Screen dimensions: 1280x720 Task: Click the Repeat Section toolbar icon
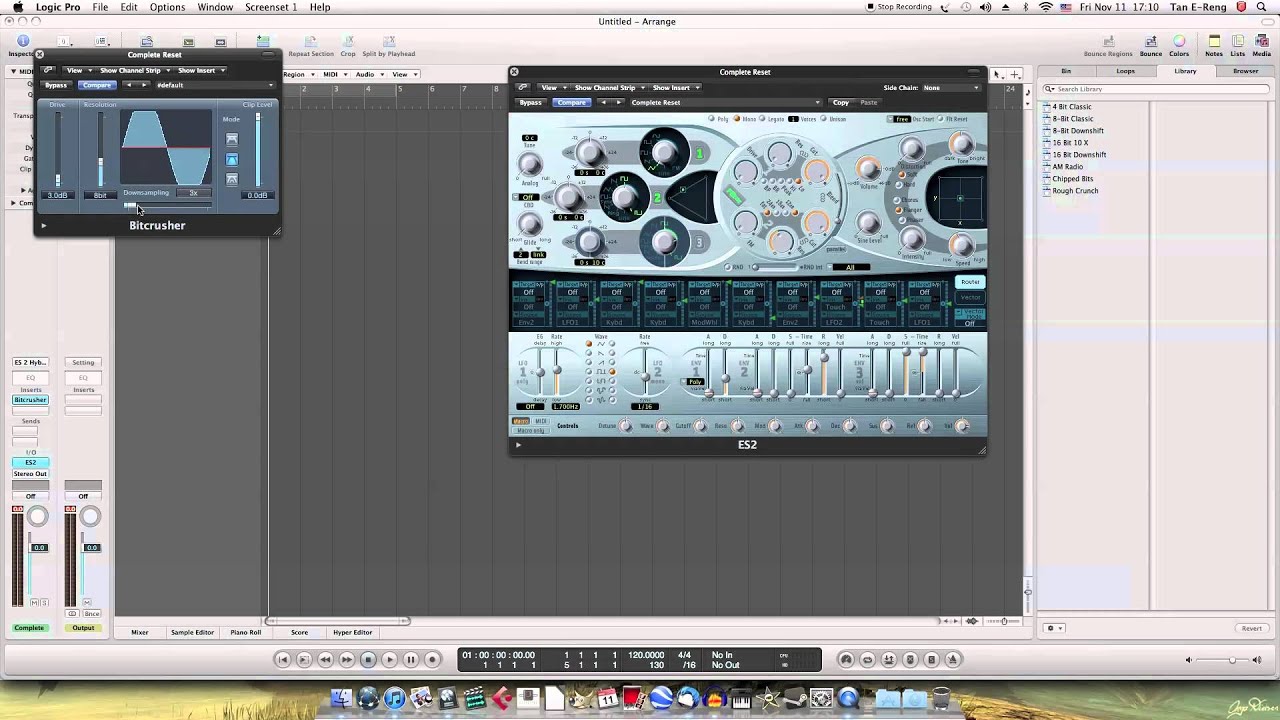(x=311, y=46)
